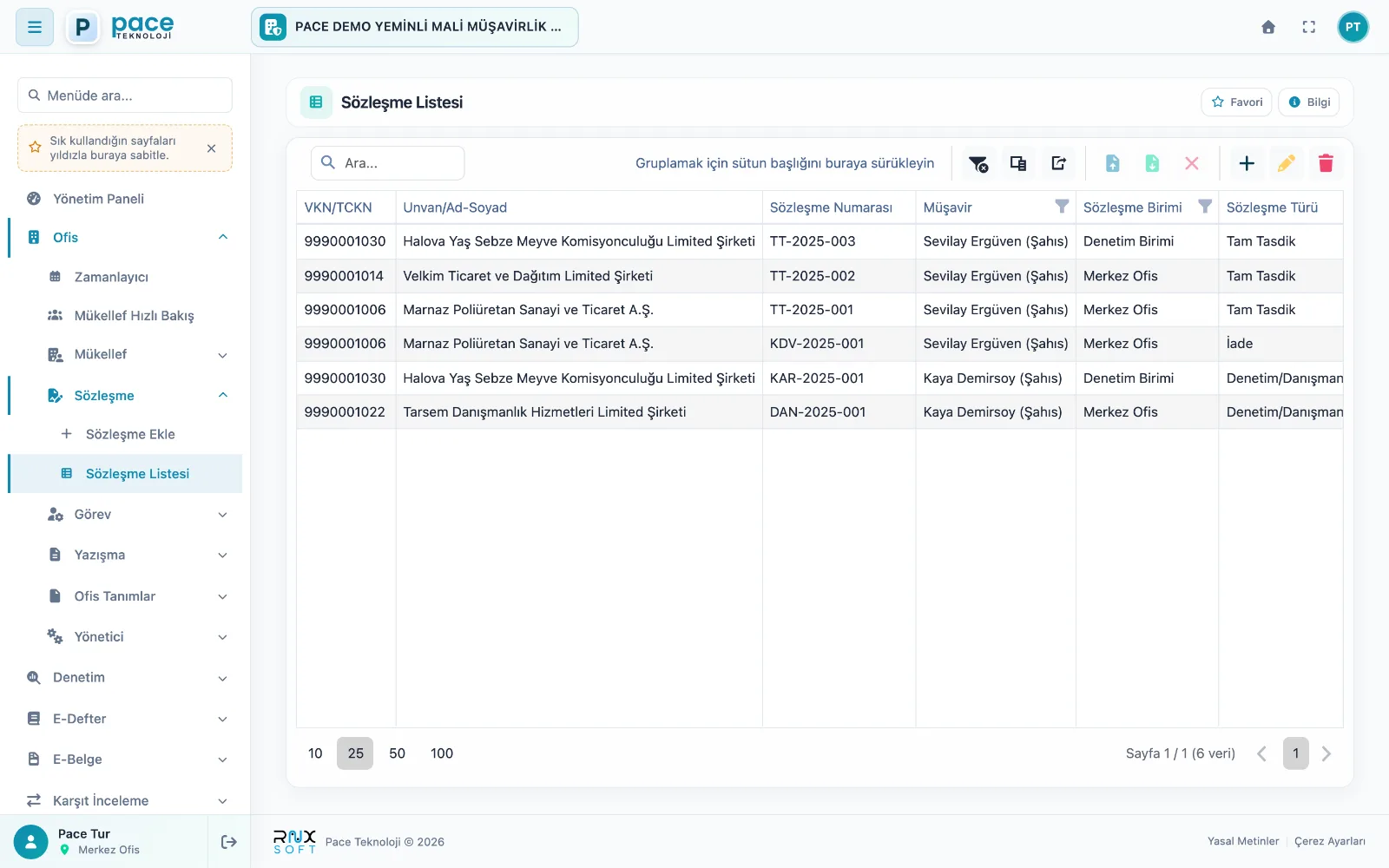The width and height of the screenshot is (1389, 868).
Task: Go to the next page arrow
Action: [1326, 753]
